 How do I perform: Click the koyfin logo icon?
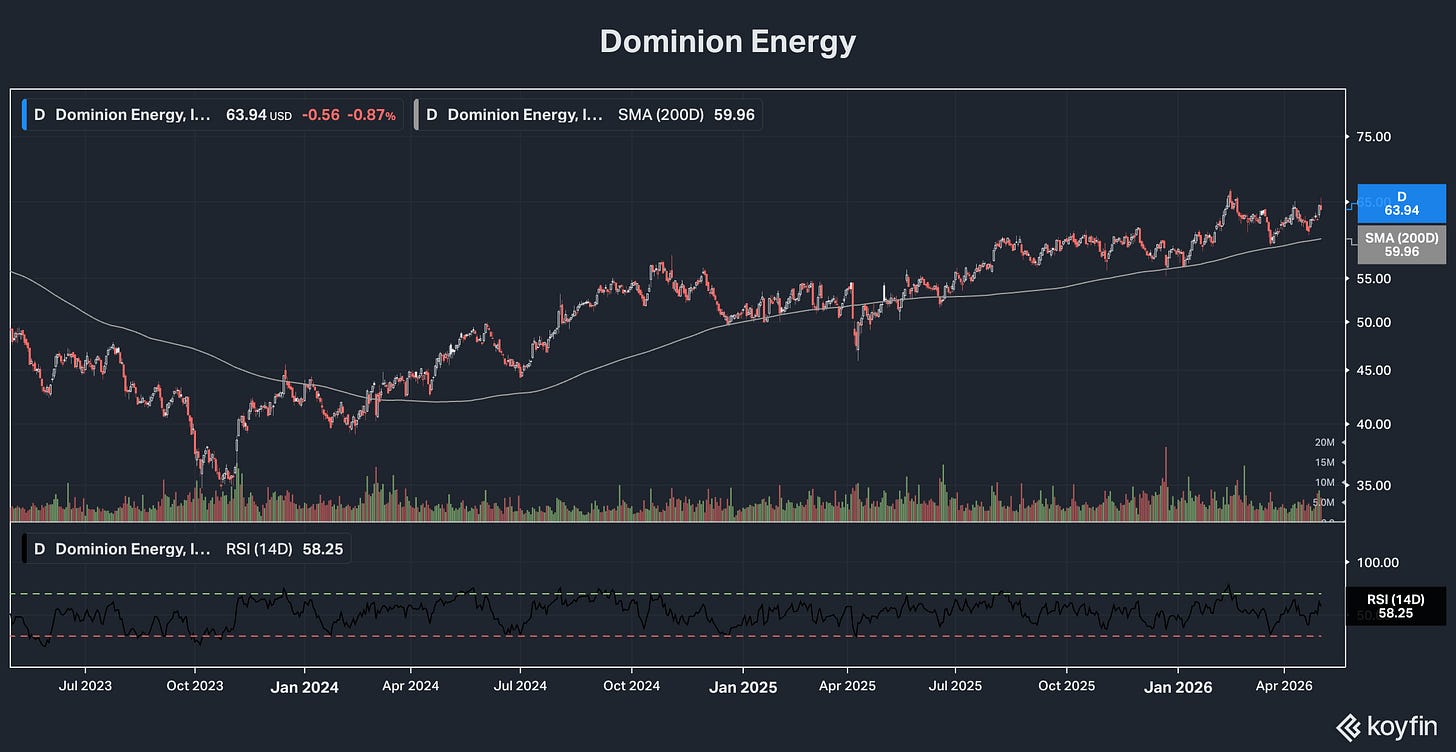point(1347,725)
